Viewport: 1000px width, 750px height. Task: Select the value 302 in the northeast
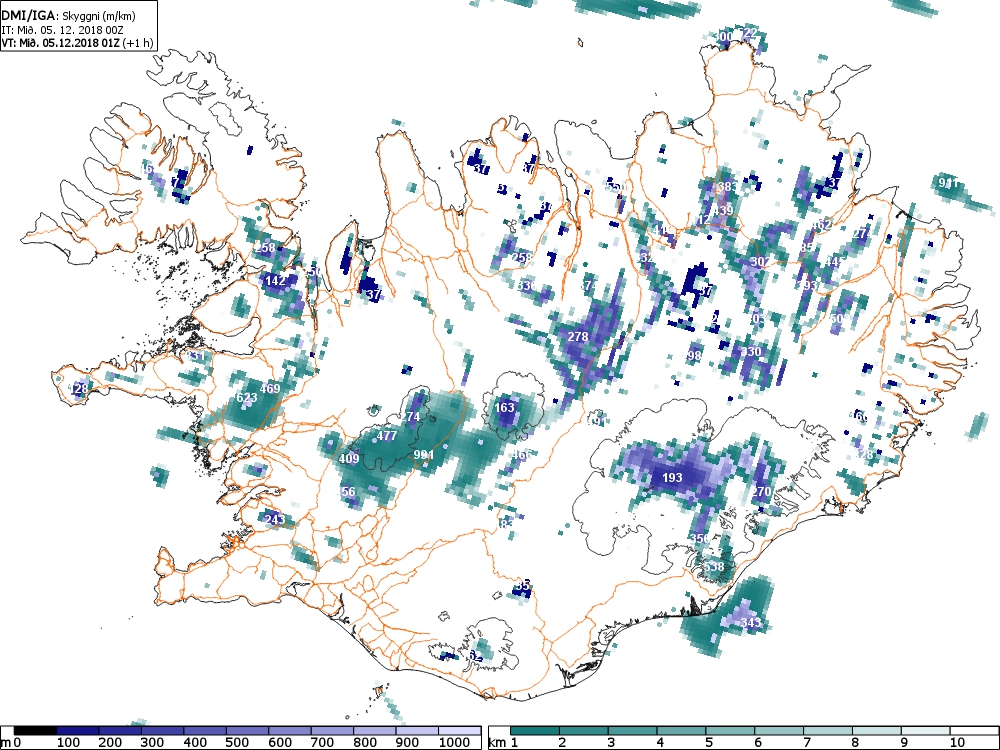coord(760,261)
